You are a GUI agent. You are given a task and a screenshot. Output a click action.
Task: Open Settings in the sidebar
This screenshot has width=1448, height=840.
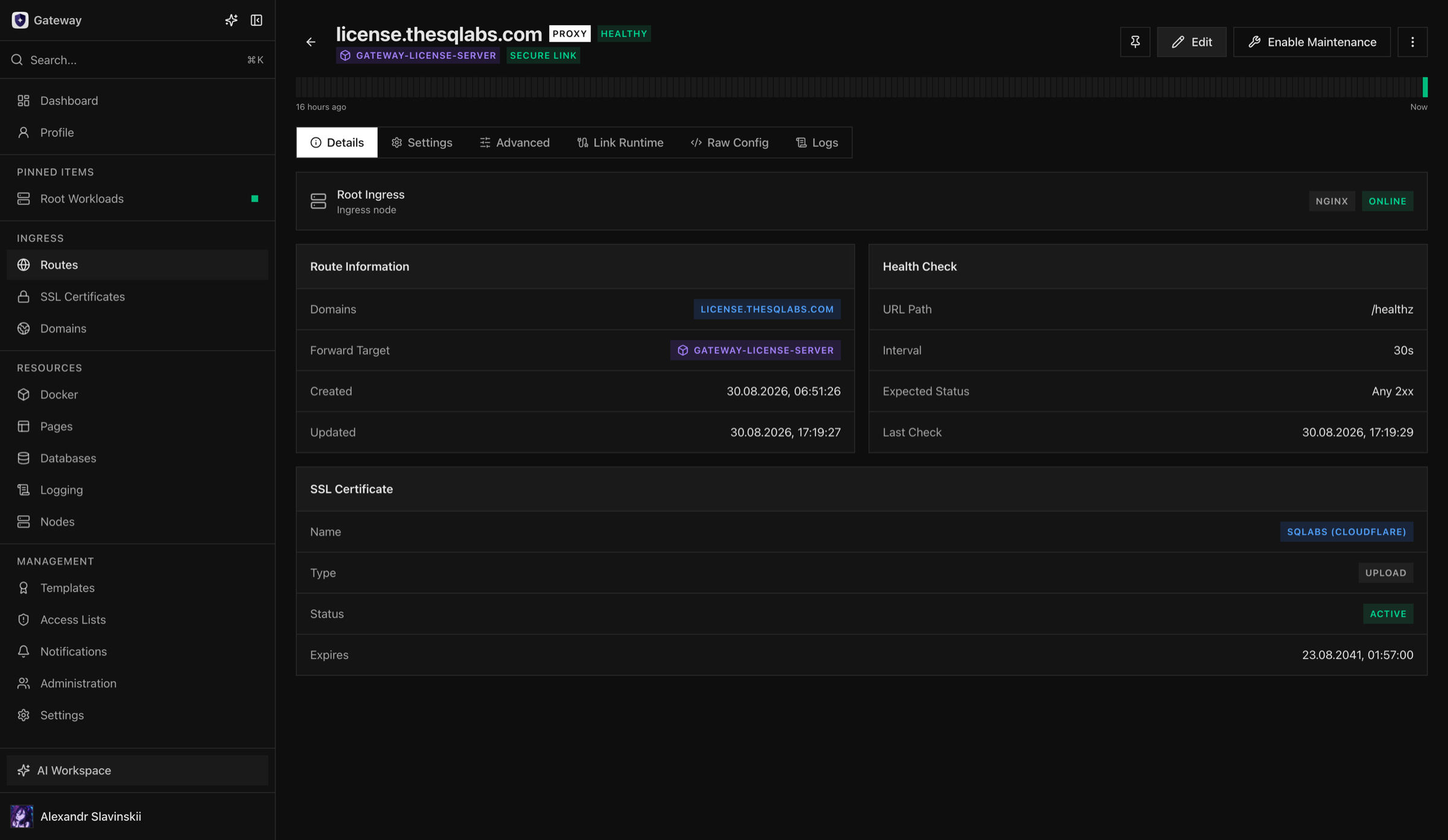pos(138,715)
